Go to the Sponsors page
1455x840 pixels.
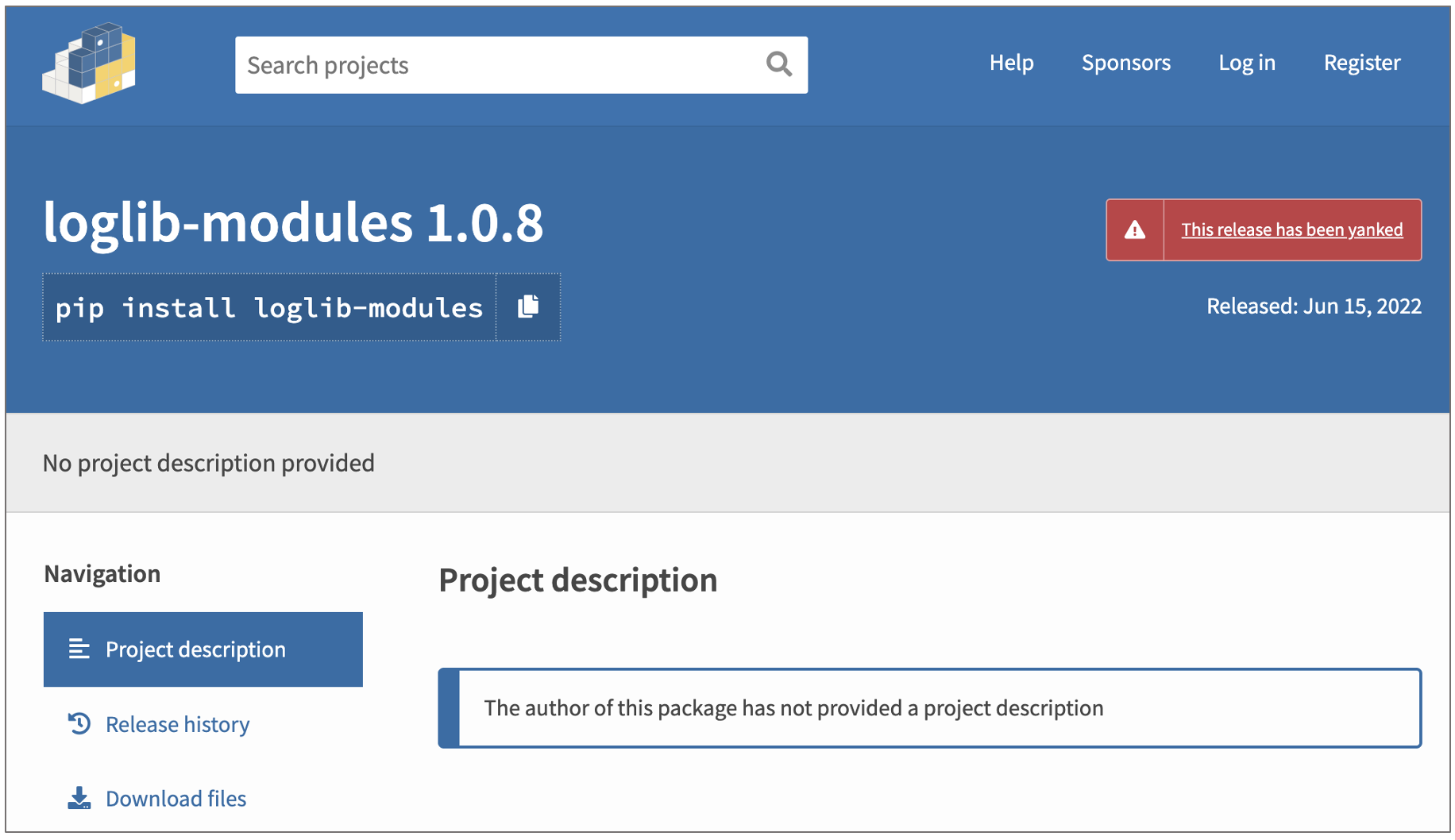pos(1125,63)
